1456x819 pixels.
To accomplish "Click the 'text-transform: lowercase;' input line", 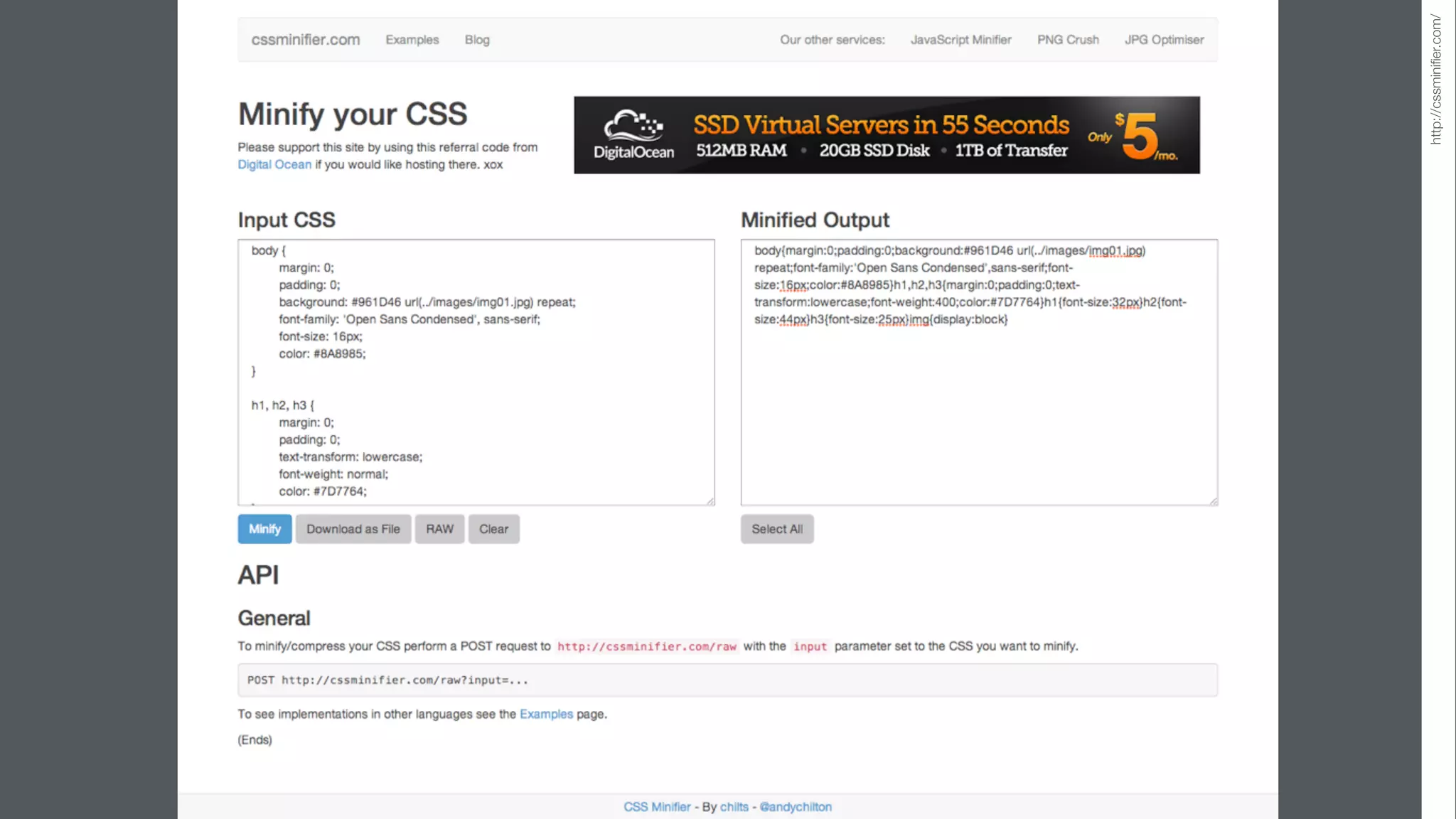I will 350,457.
